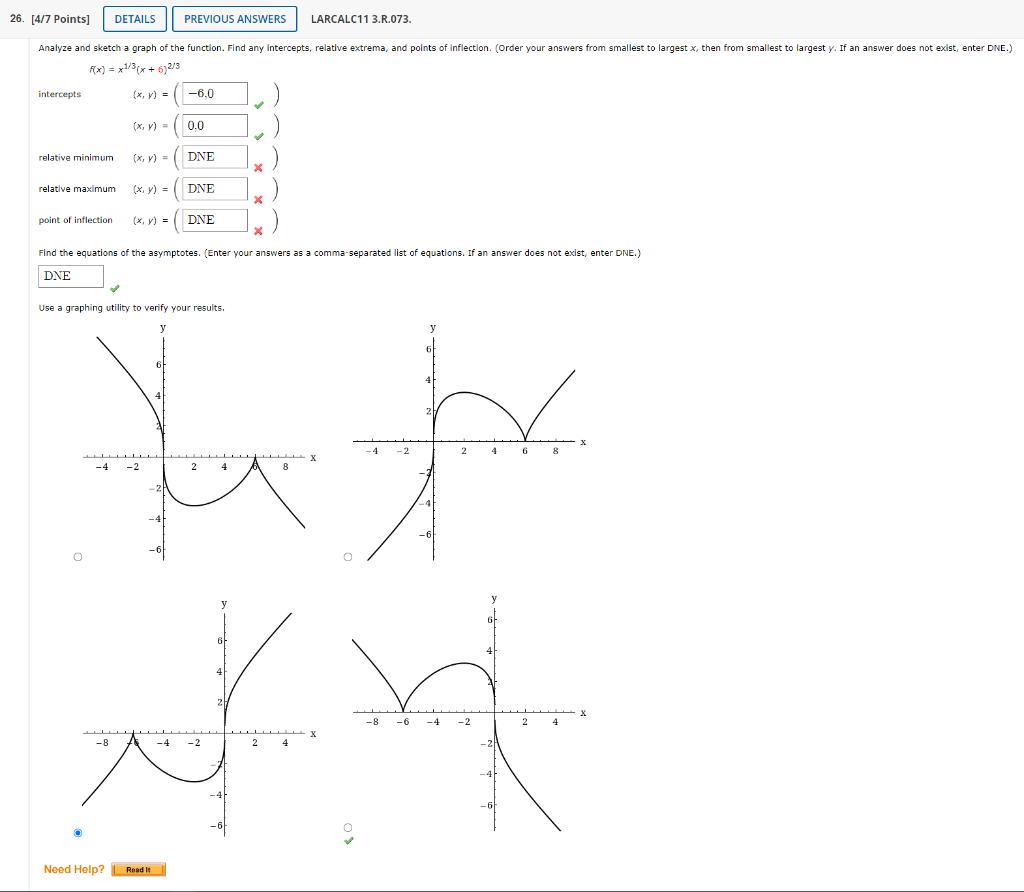This screenshot has height=892, width=1024.
Task: Click the point of inflection DNE field
Action: pos(213,219)
